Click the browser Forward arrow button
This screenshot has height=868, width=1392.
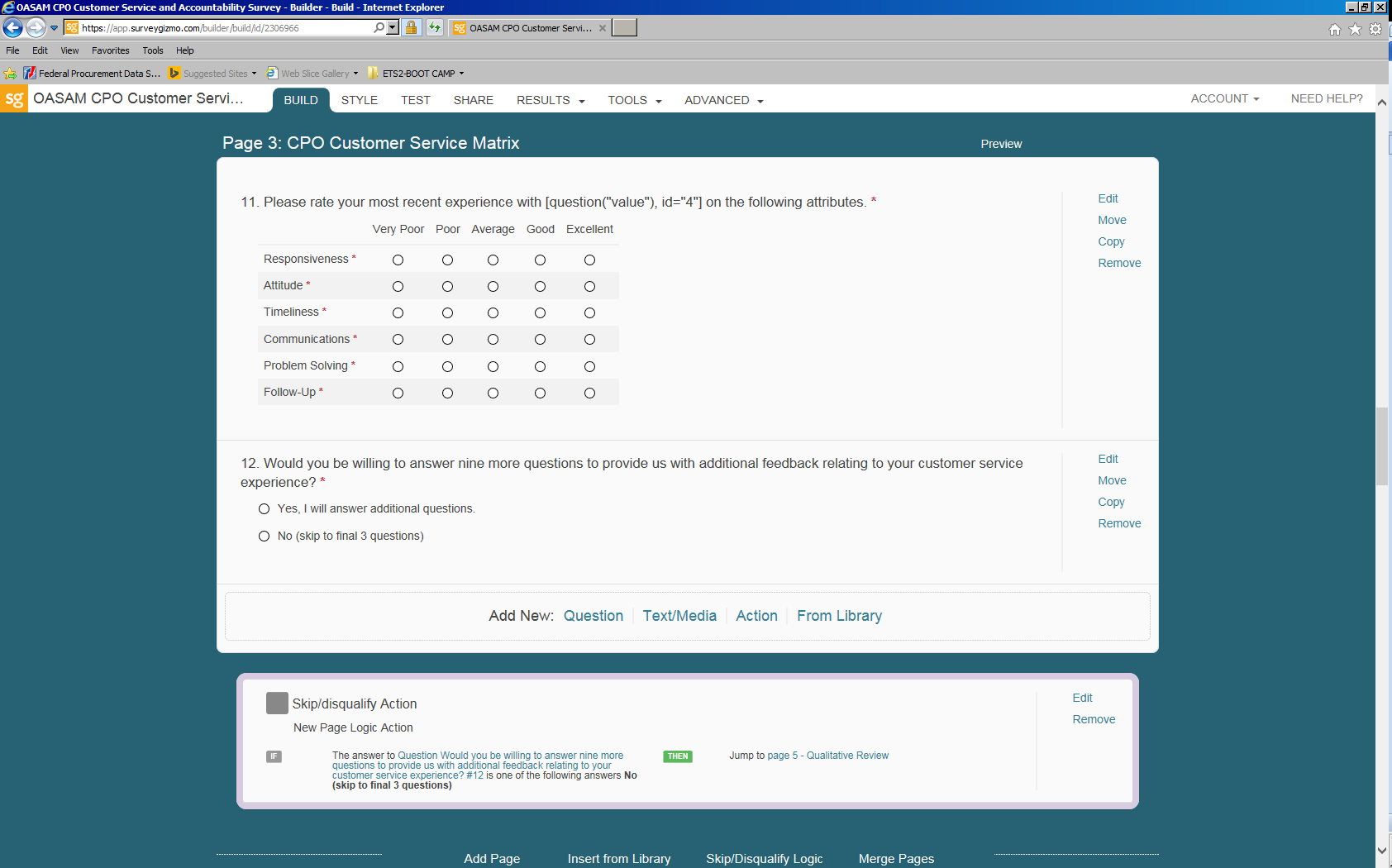pyautogui.click(x=36, y=27)
